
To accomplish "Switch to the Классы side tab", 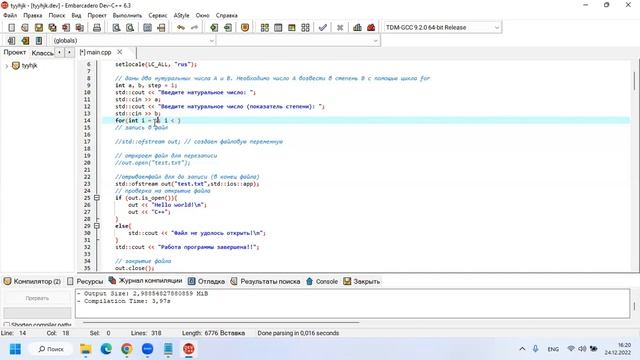I will [42, 53].
